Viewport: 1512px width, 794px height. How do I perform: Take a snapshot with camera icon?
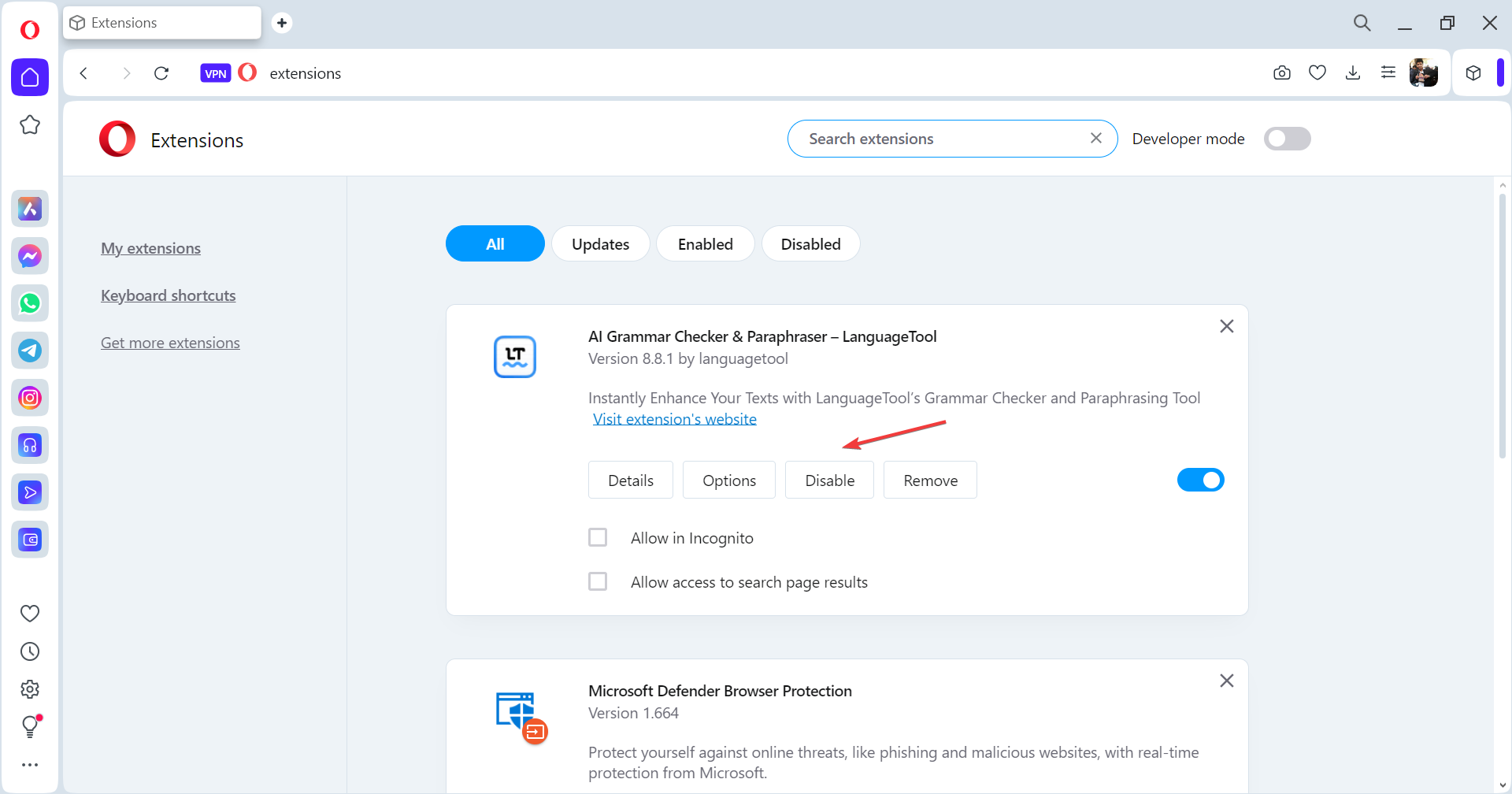click(x=1282, y=73)
